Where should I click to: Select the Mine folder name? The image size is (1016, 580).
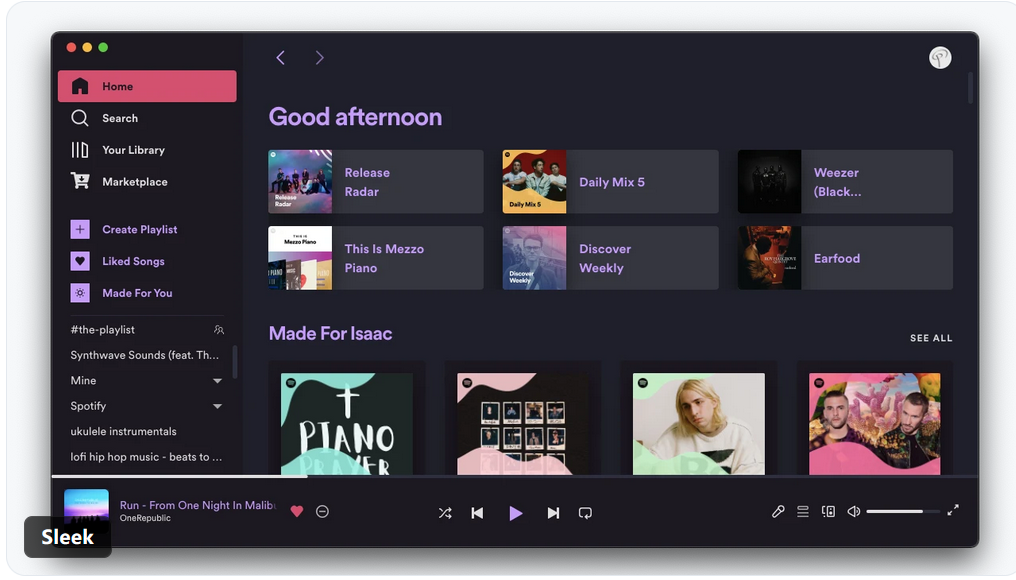(83, 380)
